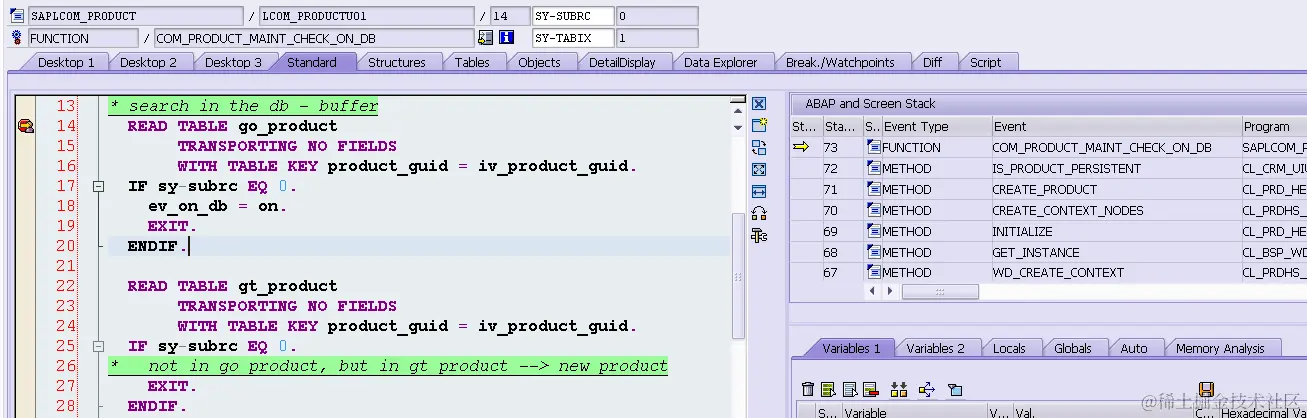Click the new tool icon beside the editor

point(759,125)
